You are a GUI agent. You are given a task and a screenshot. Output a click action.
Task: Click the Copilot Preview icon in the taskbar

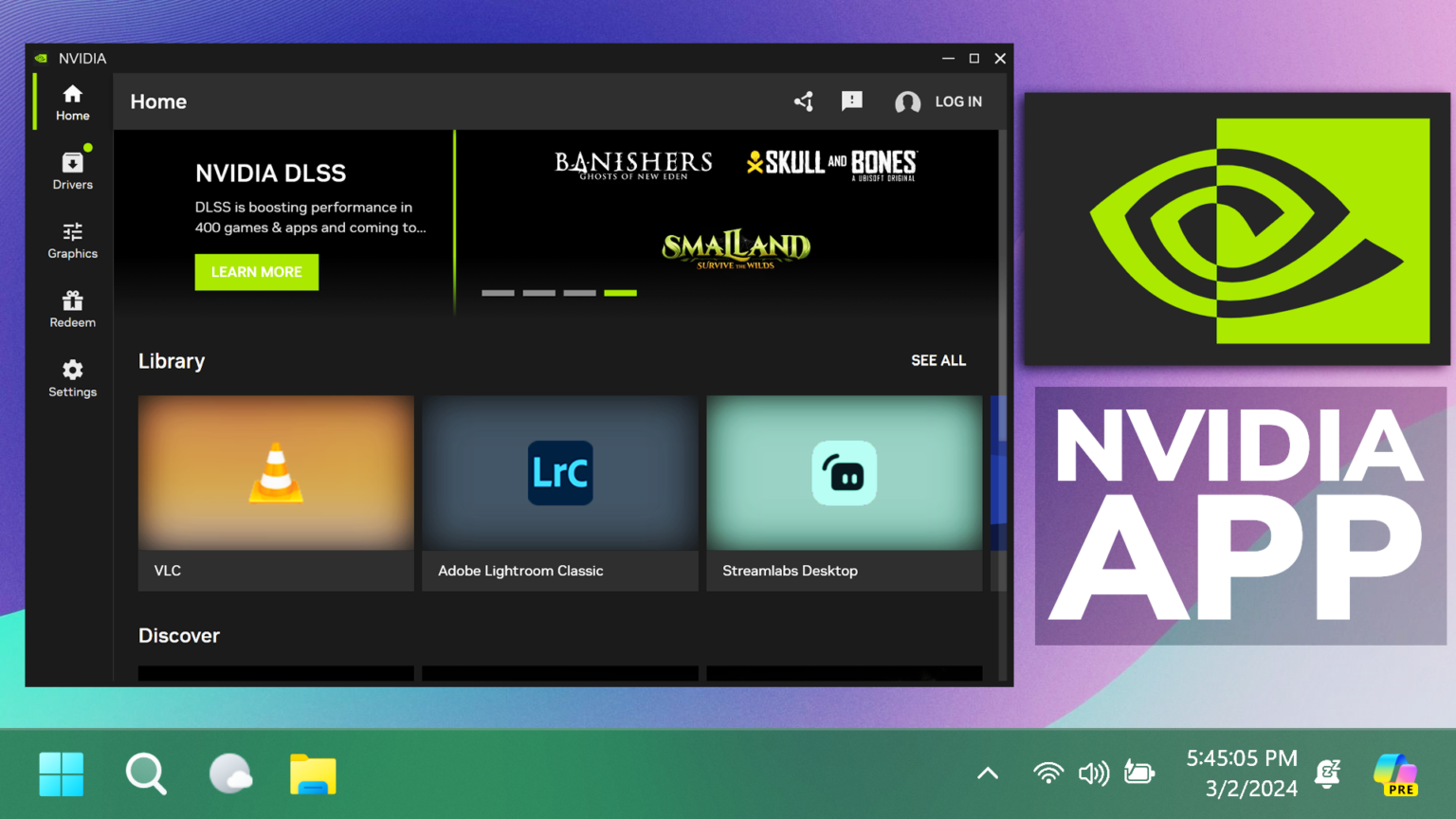[x=1394, y=773]
